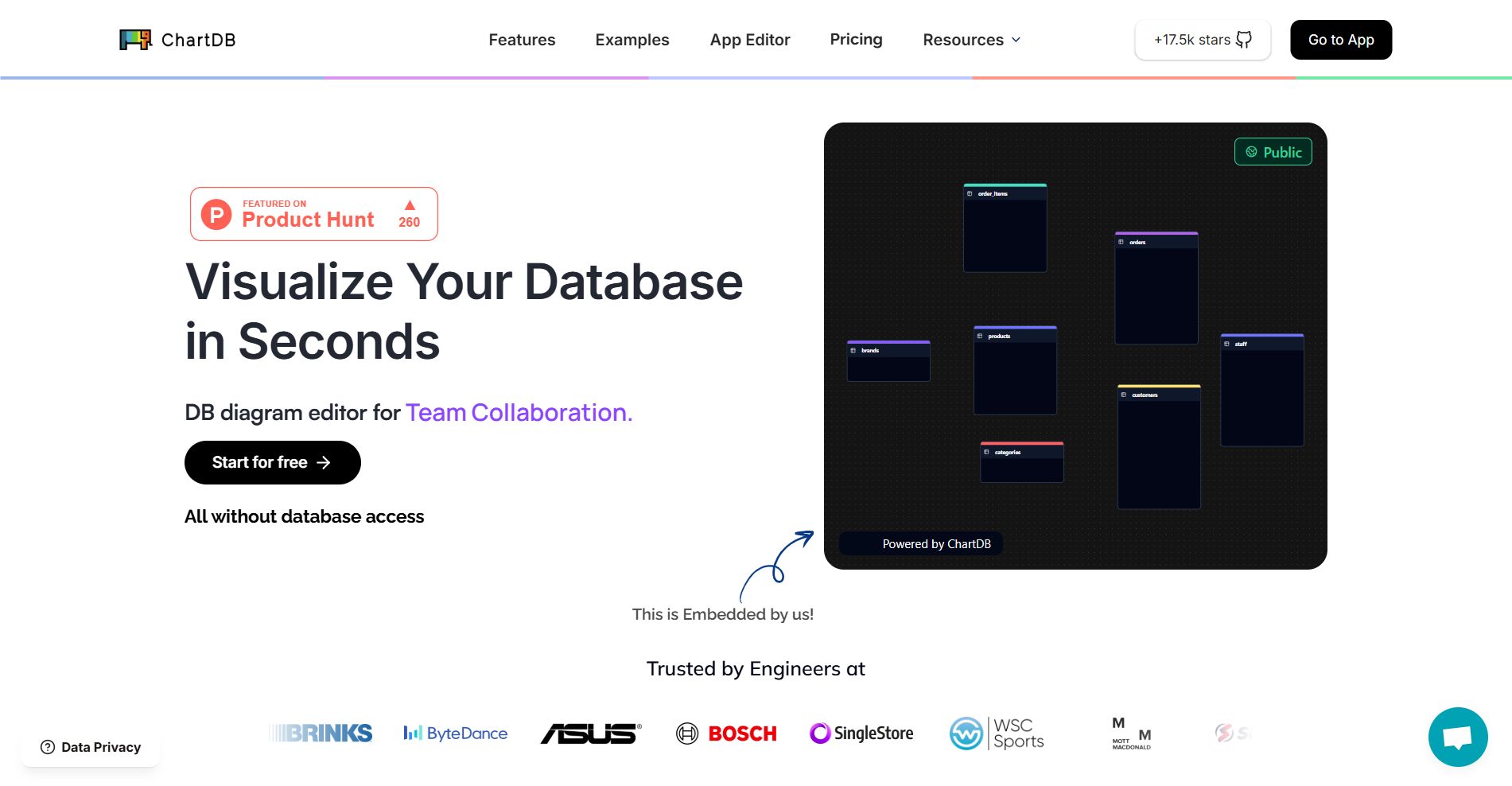Open the Data Privacy button
Viewport: 1512px width, 786px height.
[x=91, y=747]
